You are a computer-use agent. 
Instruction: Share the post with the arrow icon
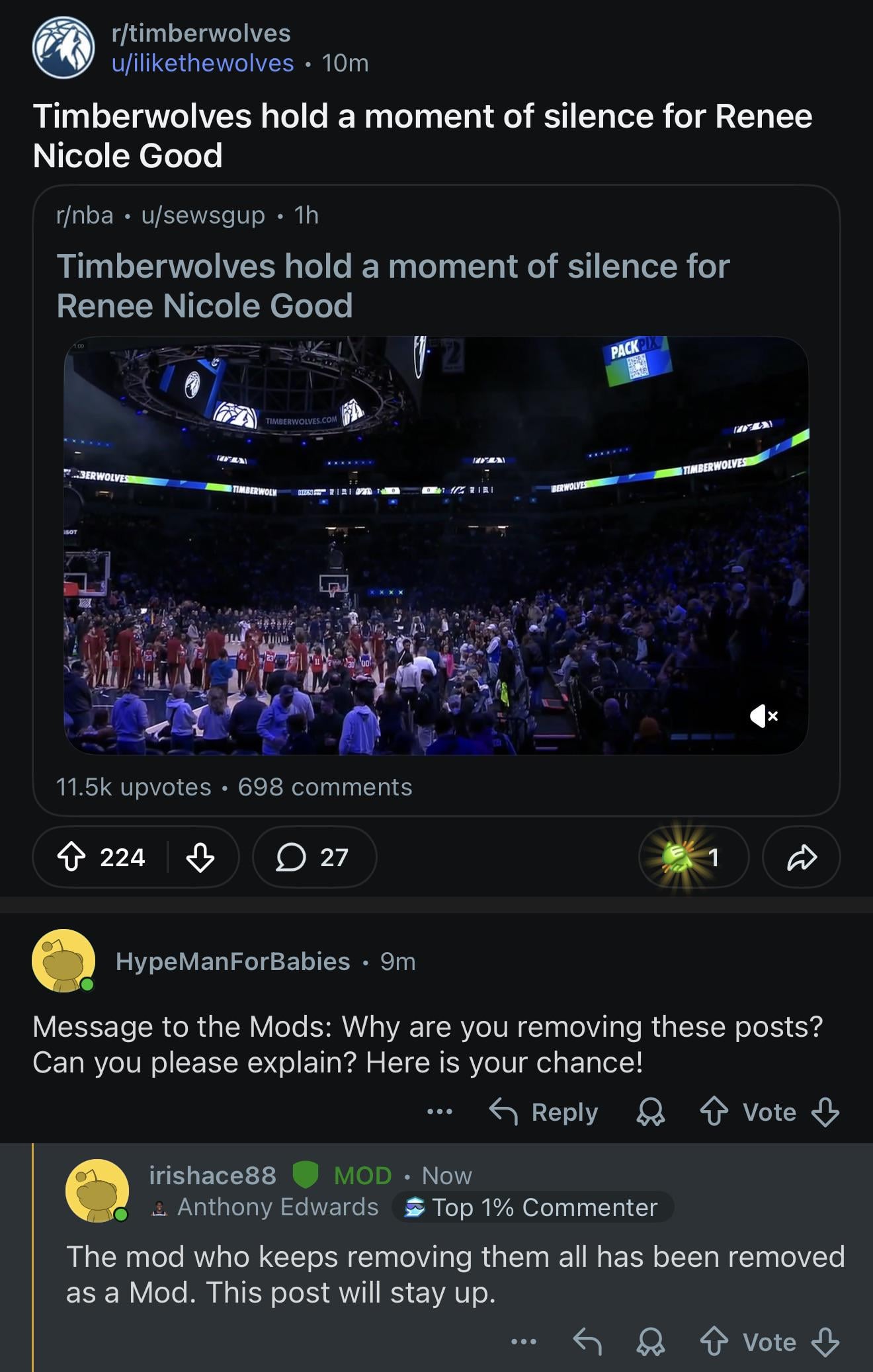coord(802,858)
